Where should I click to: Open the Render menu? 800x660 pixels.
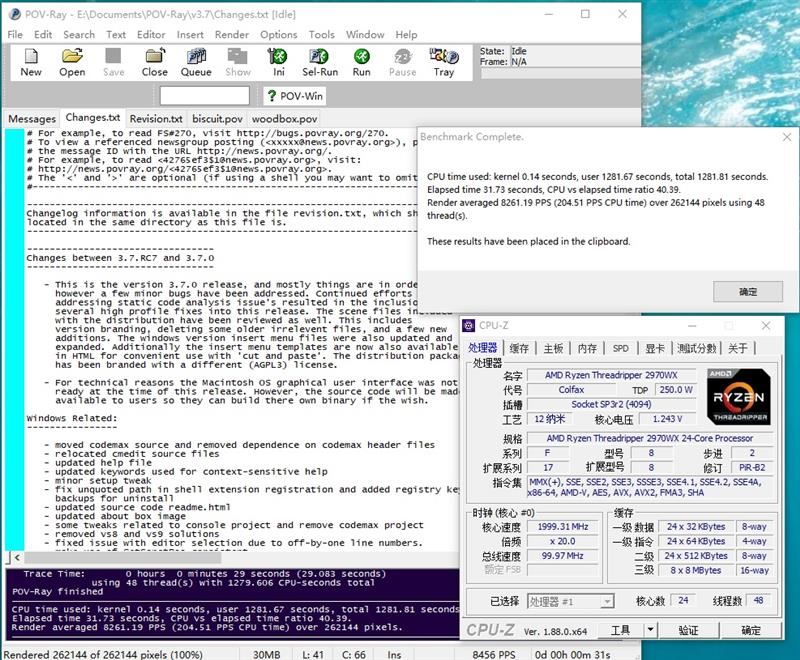[x=232, y=35]
